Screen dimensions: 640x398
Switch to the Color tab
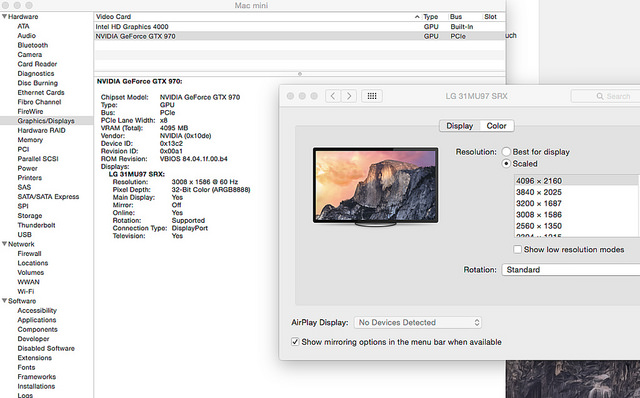pos(497,126)
